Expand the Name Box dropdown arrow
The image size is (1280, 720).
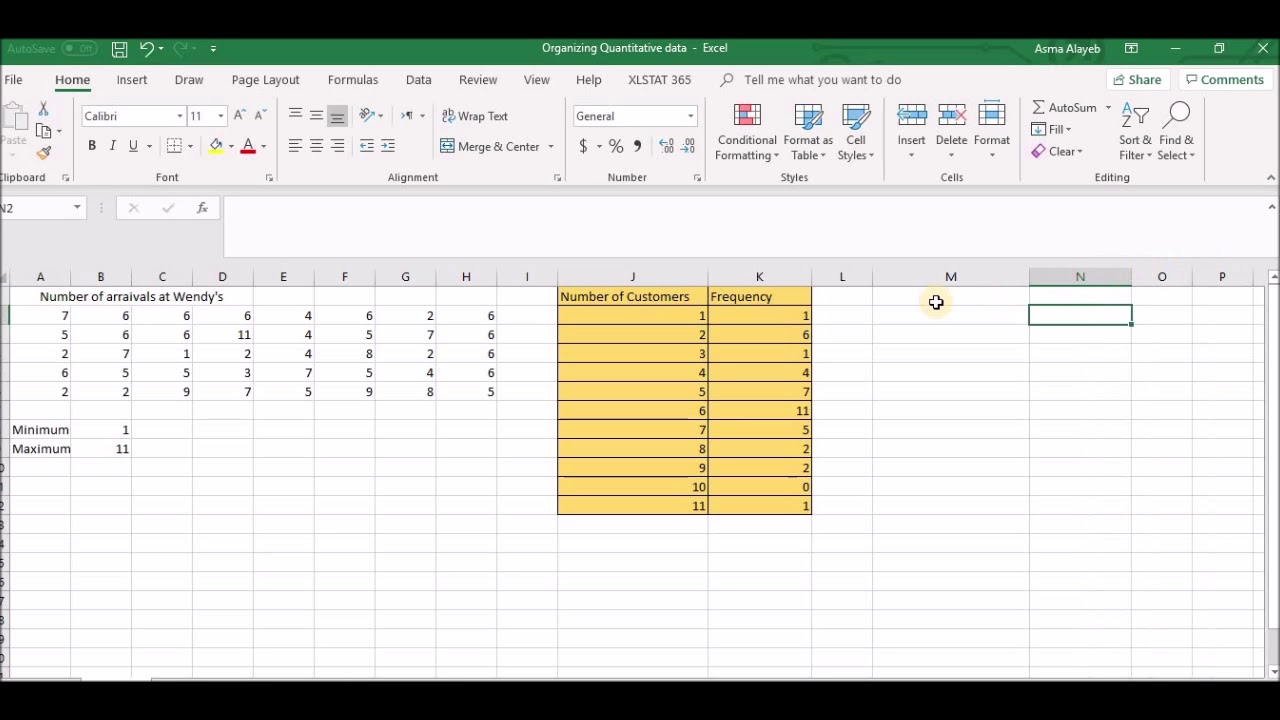click(x=77, y=208)
